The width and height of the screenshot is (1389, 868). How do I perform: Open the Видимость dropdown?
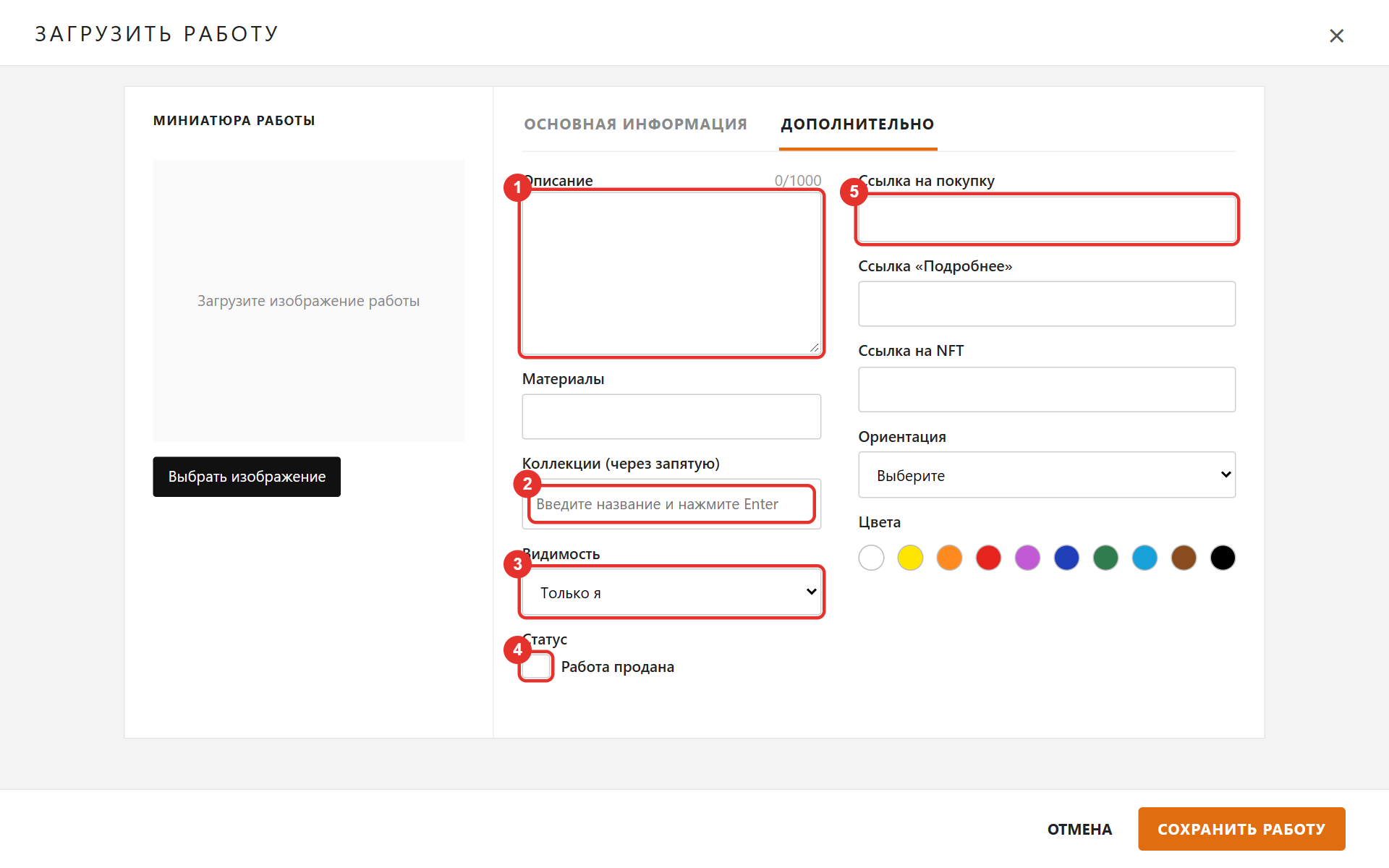[671, 592]
